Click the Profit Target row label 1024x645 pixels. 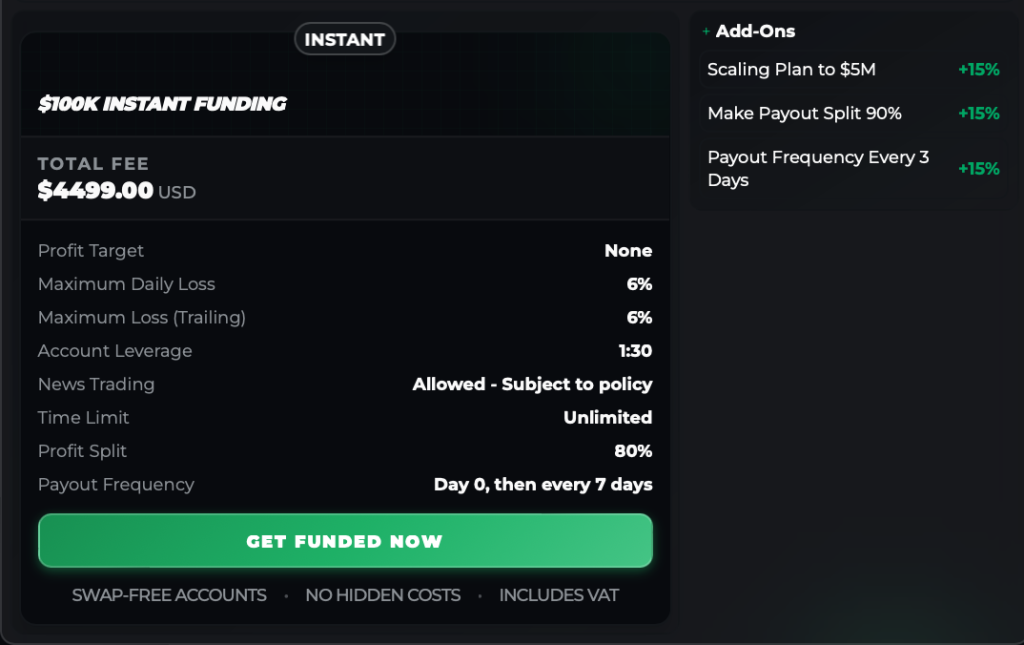tap(91, 251)
